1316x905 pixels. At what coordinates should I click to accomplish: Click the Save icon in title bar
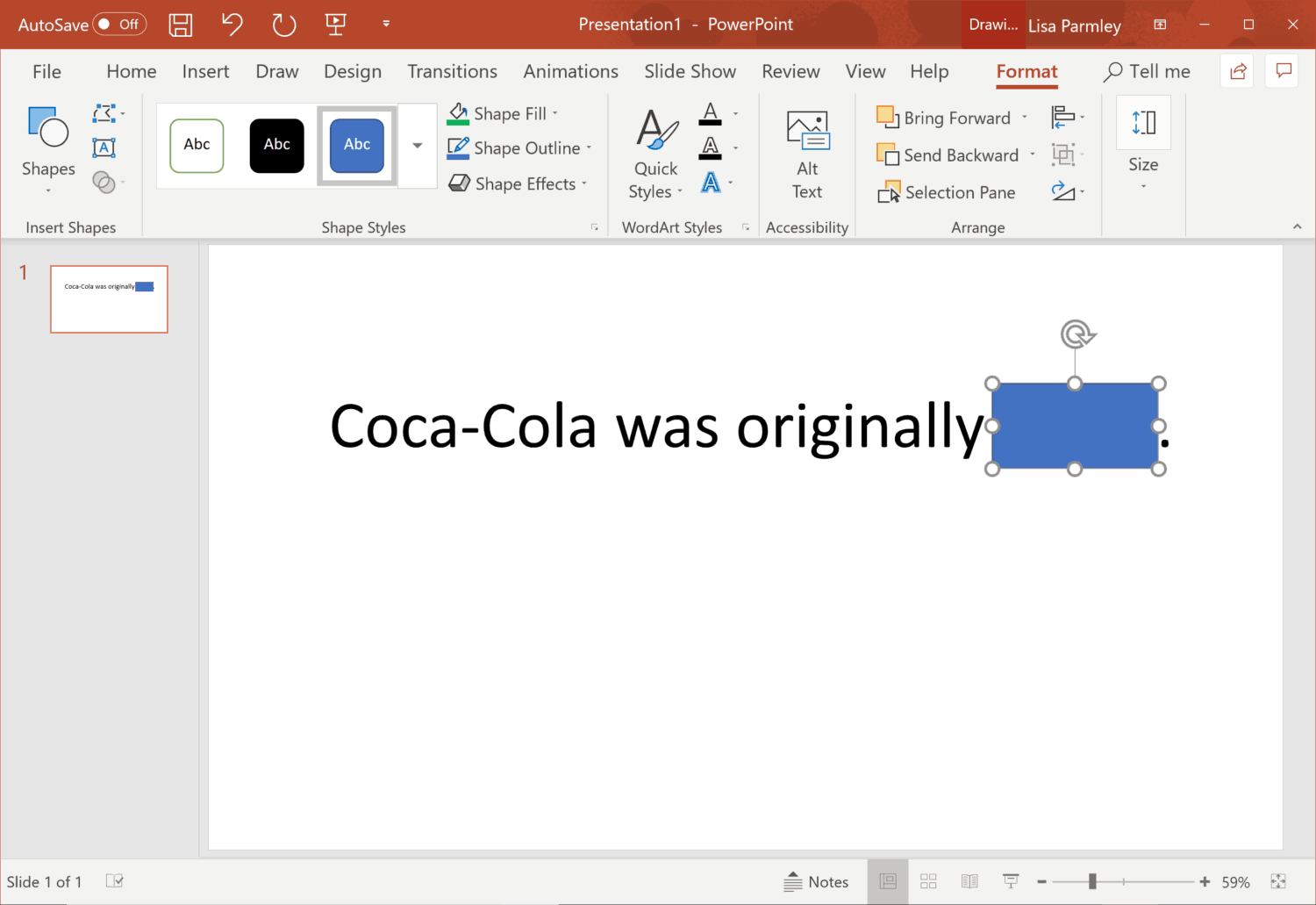(181, 25)
